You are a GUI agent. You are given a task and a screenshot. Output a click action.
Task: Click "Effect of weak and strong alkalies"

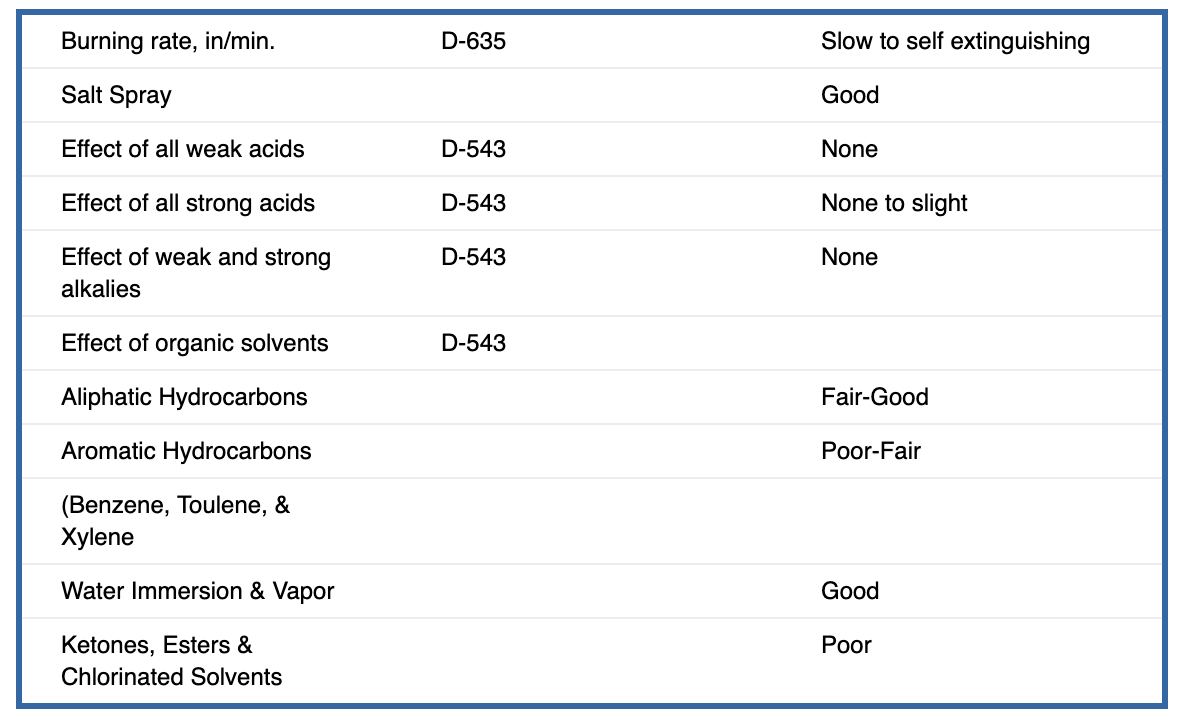tap(196, 272)
